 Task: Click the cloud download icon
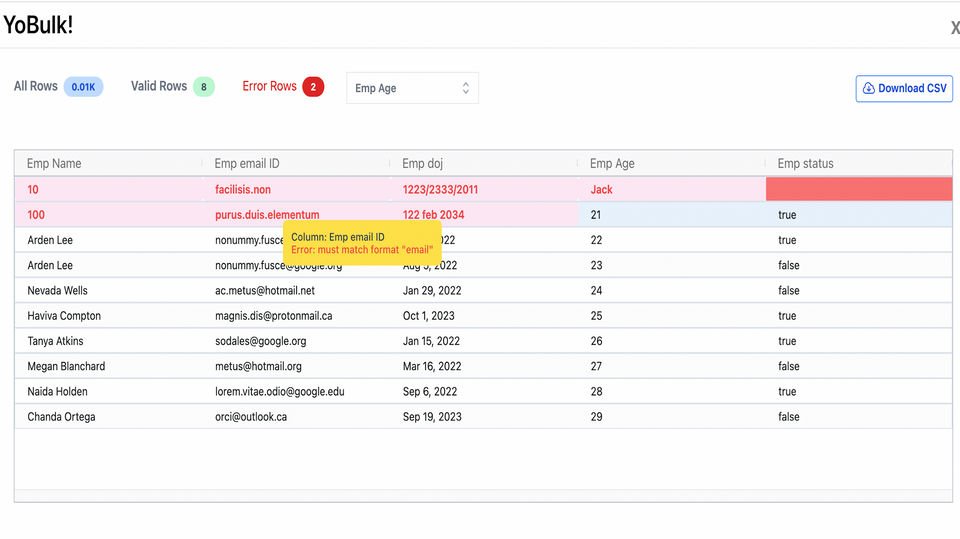[x=868, y=88]
